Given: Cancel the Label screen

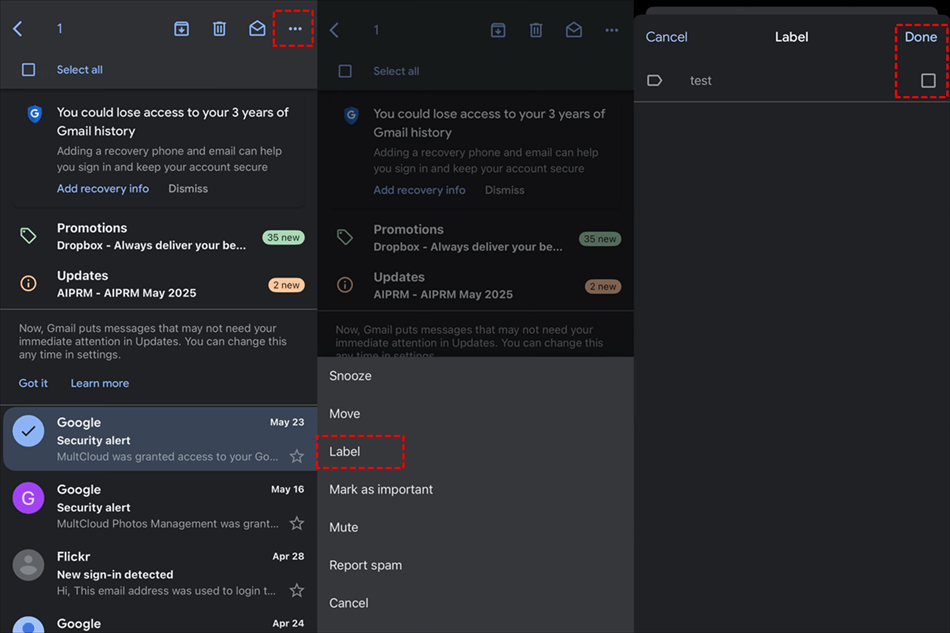Looking at the screenshot, I should [666, 37].
